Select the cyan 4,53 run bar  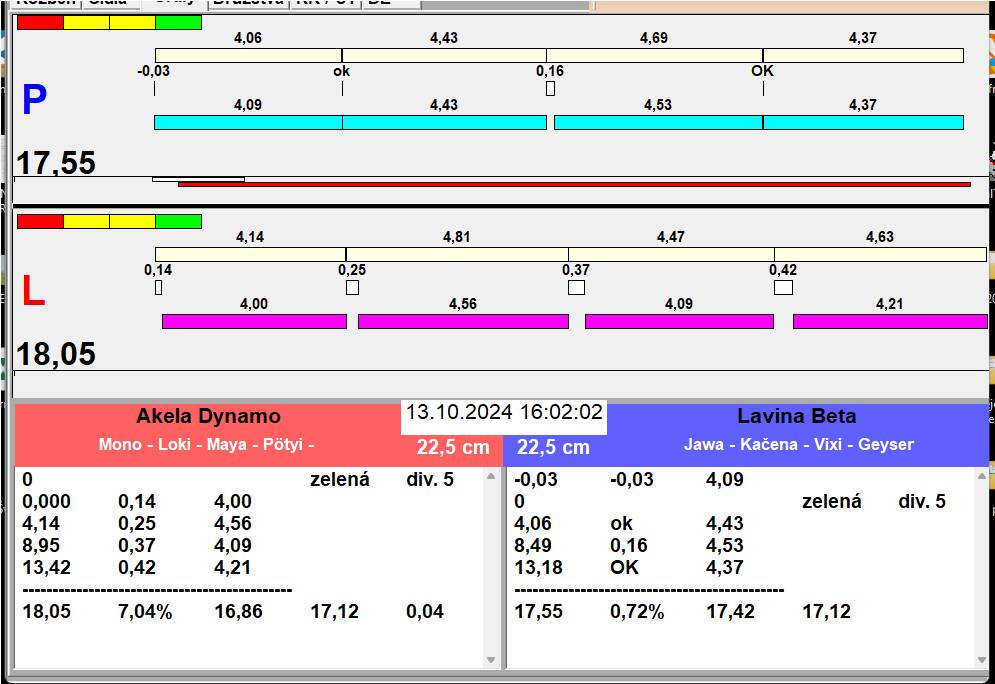[657, 122]
